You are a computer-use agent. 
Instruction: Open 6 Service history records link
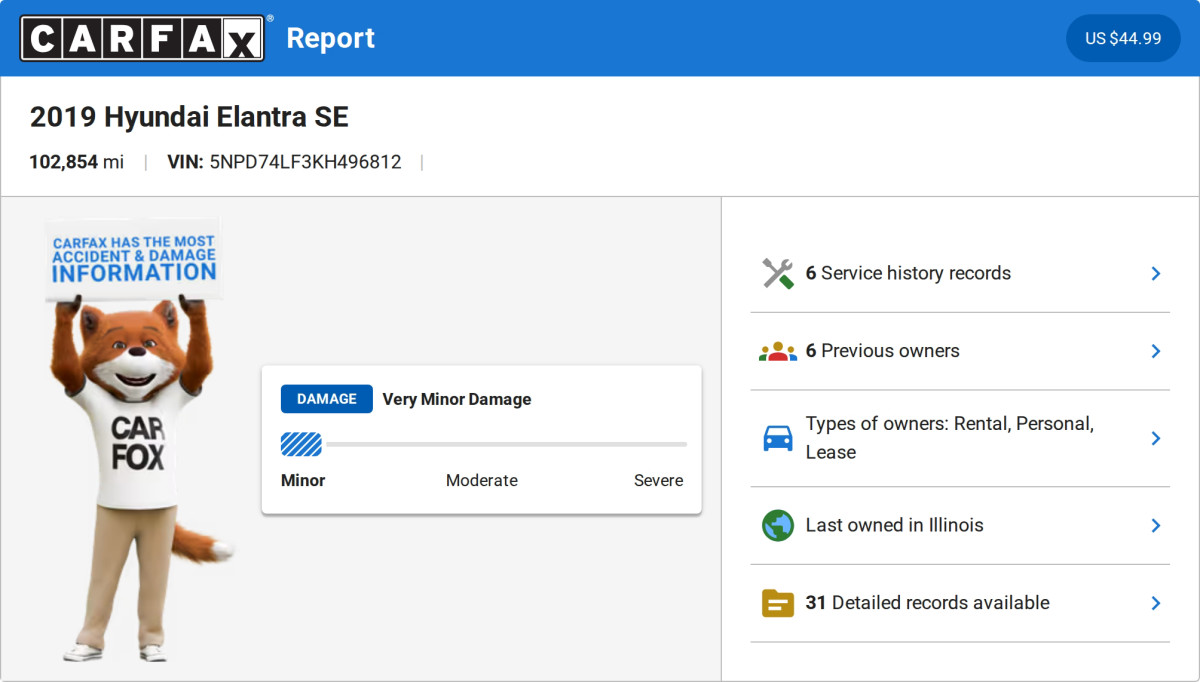click(x=908, y=273)
